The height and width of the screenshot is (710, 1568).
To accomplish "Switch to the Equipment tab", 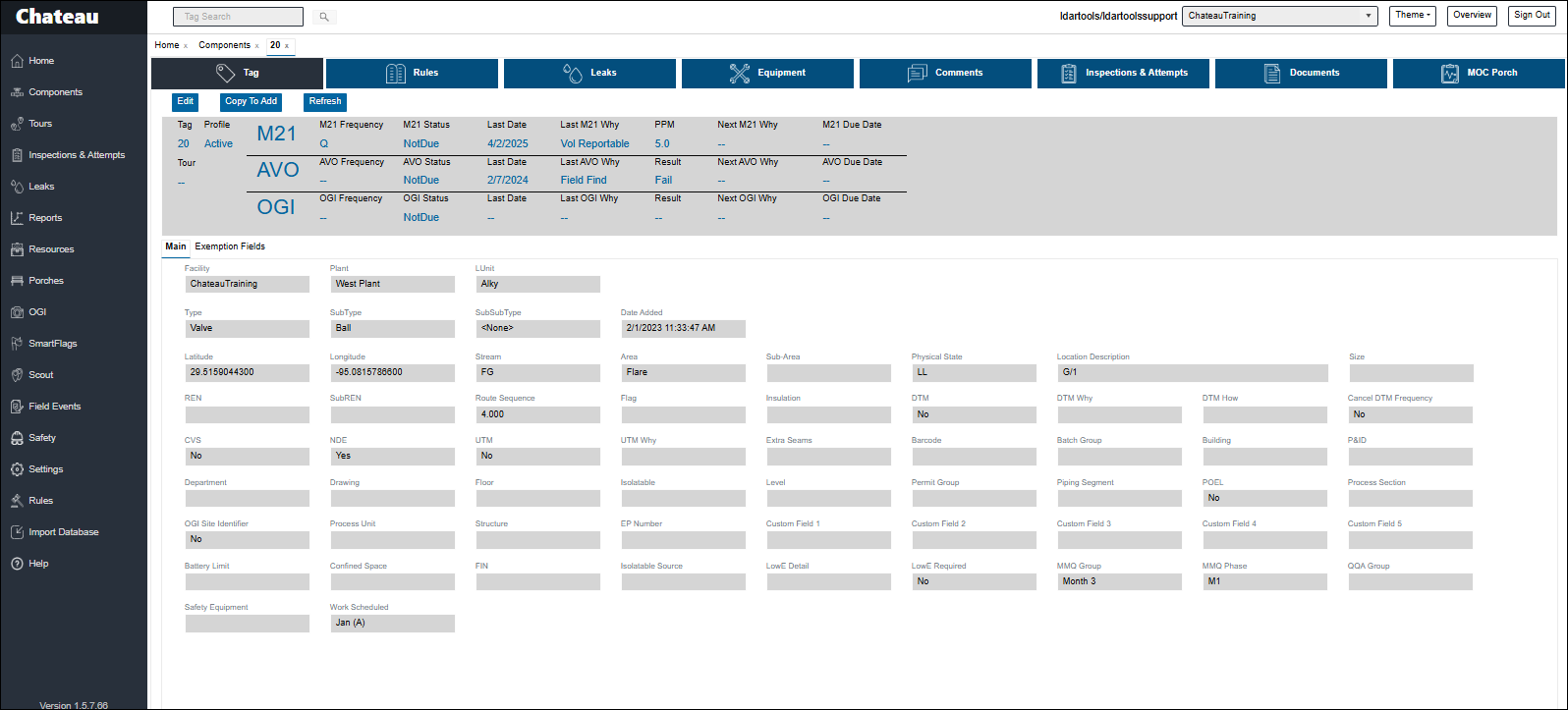I will tap(767, 73).
